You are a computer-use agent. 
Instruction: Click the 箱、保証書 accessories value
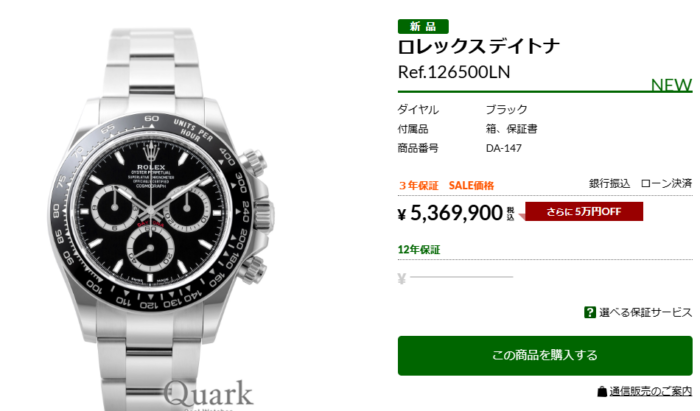click(512, 129)
